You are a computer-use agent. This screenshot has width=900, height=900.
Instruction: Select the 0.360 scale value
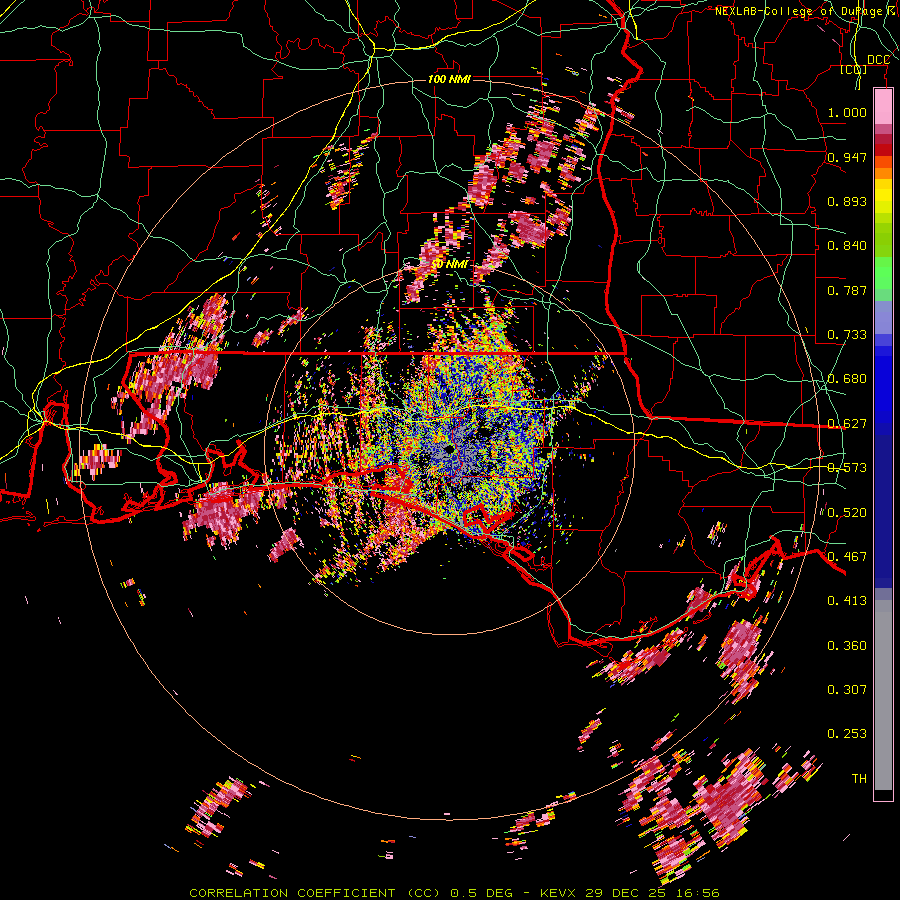(847, 646)
